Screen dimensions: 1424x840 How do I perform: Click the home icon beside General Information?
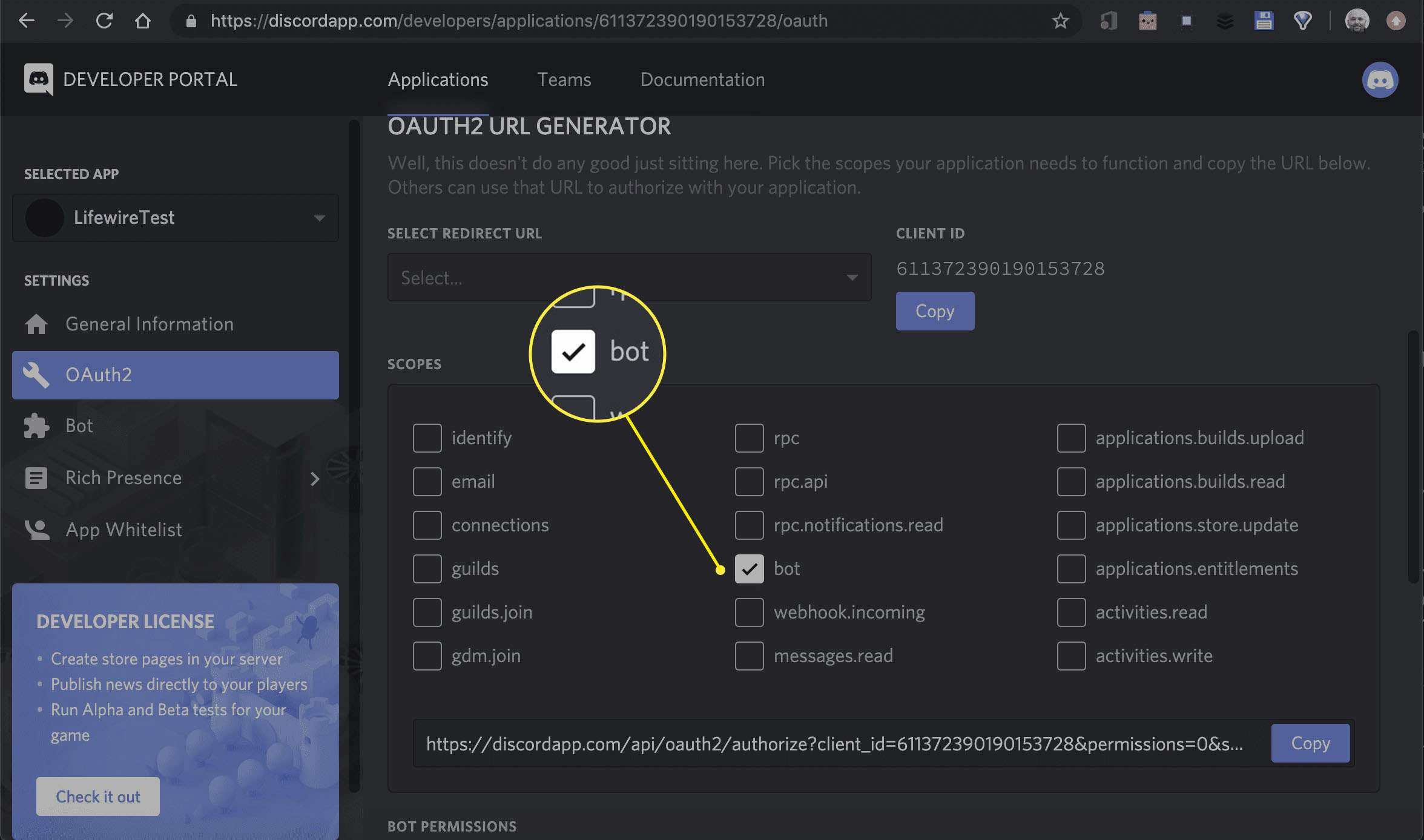tap(36, 324)
